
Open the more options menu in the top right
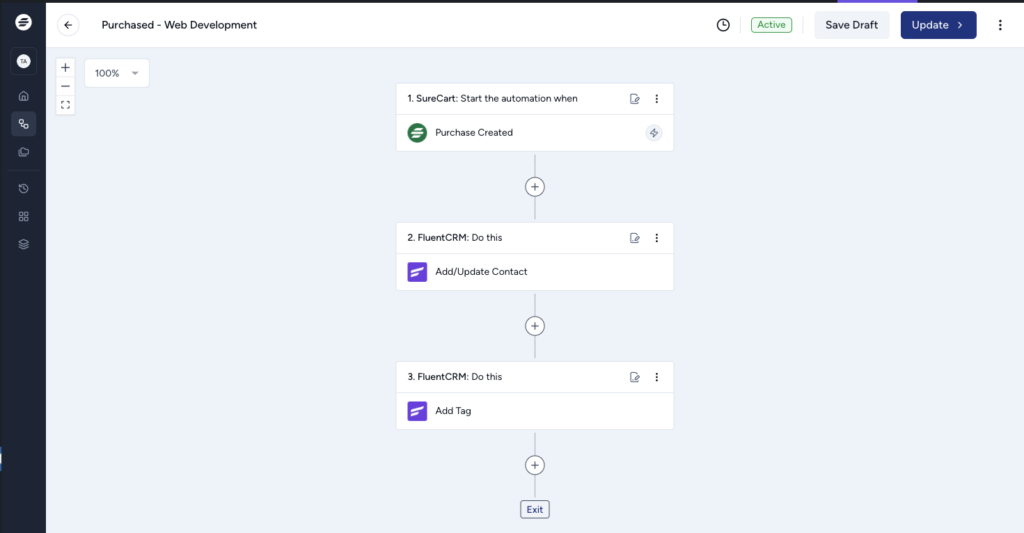pyautogui.click(x=1000, y=25)
